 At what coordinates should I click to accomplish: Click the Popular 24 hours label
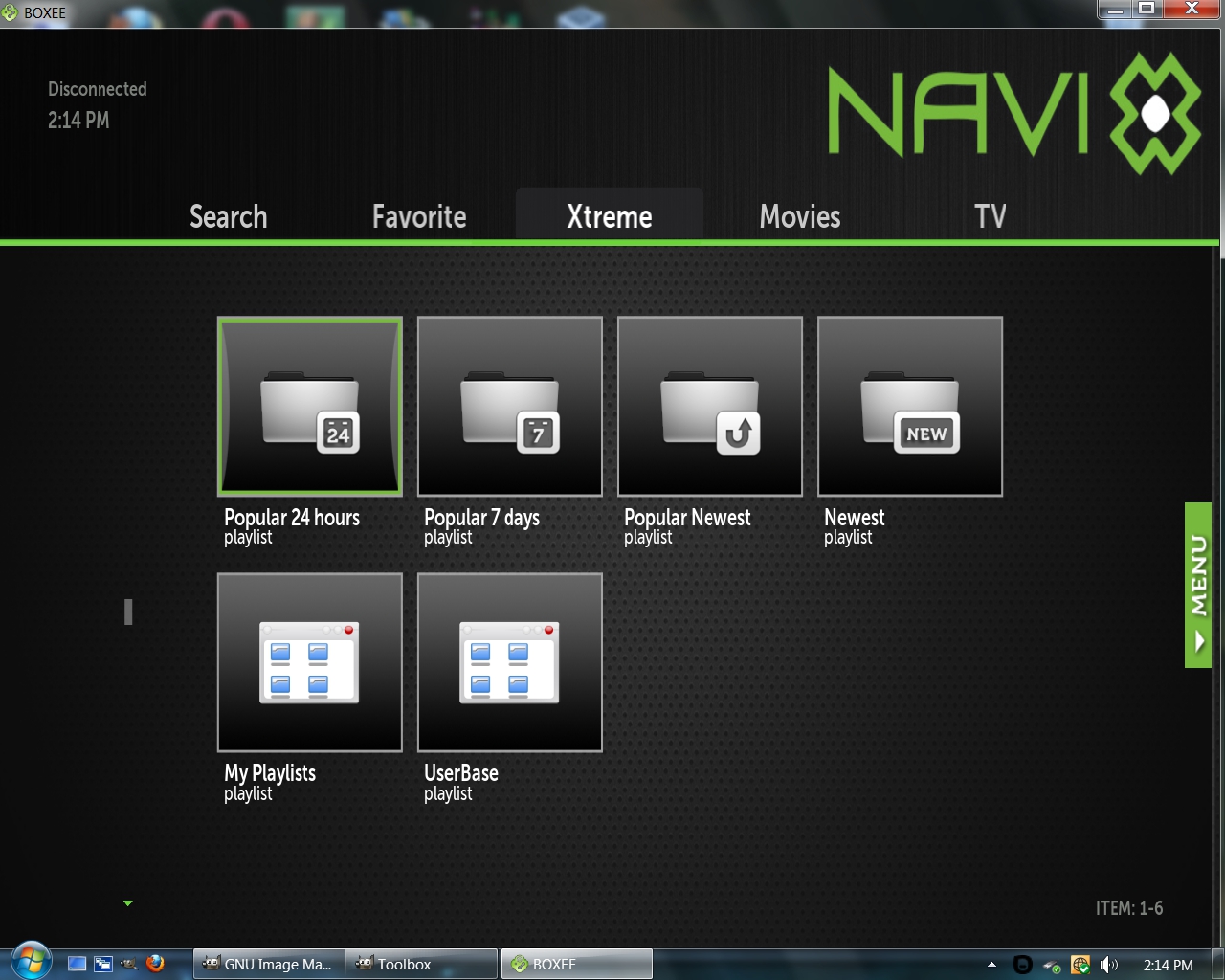[x=292, y=518]
